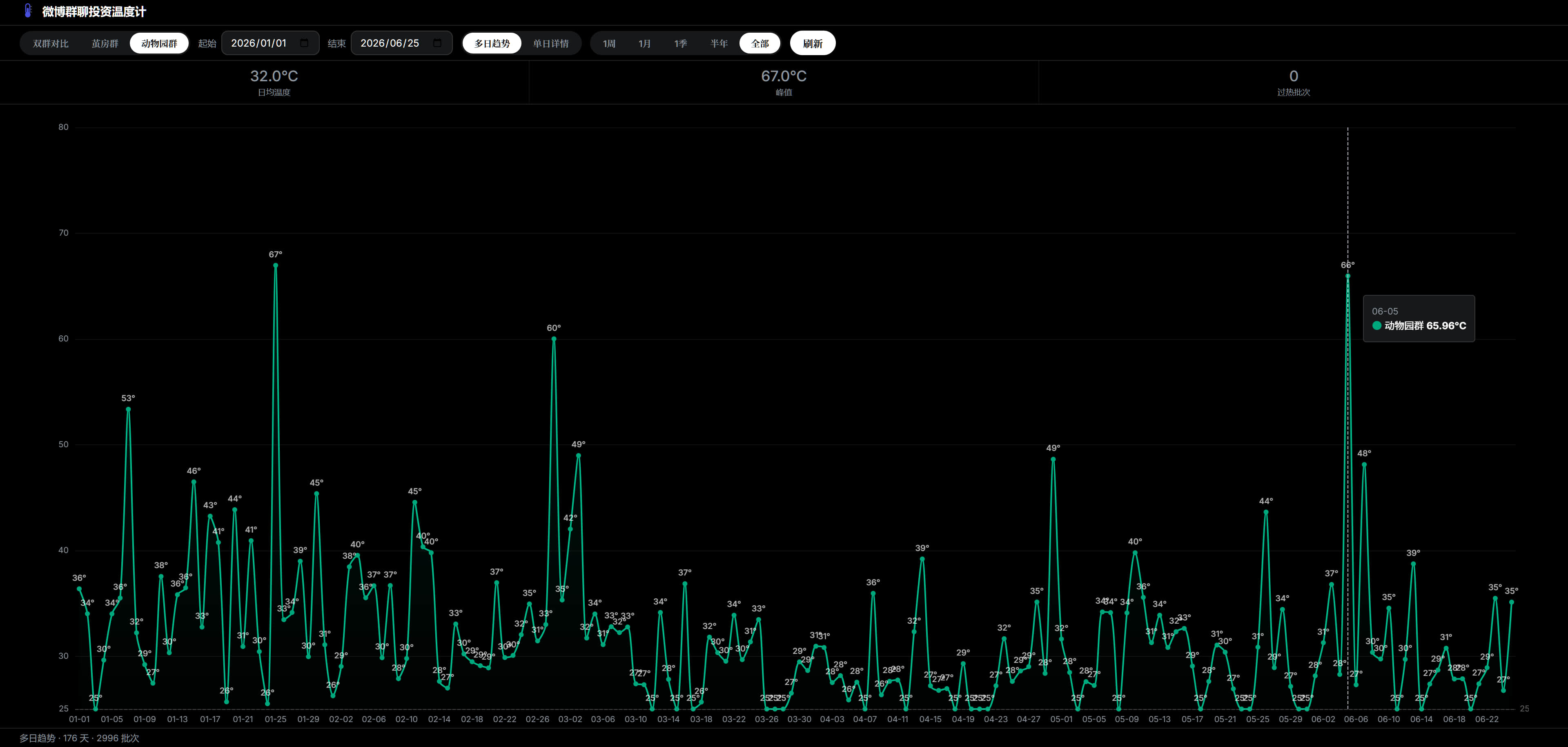Switch to the 单日详情 tab
The image size is (1568, 747).
pos(550,43)
